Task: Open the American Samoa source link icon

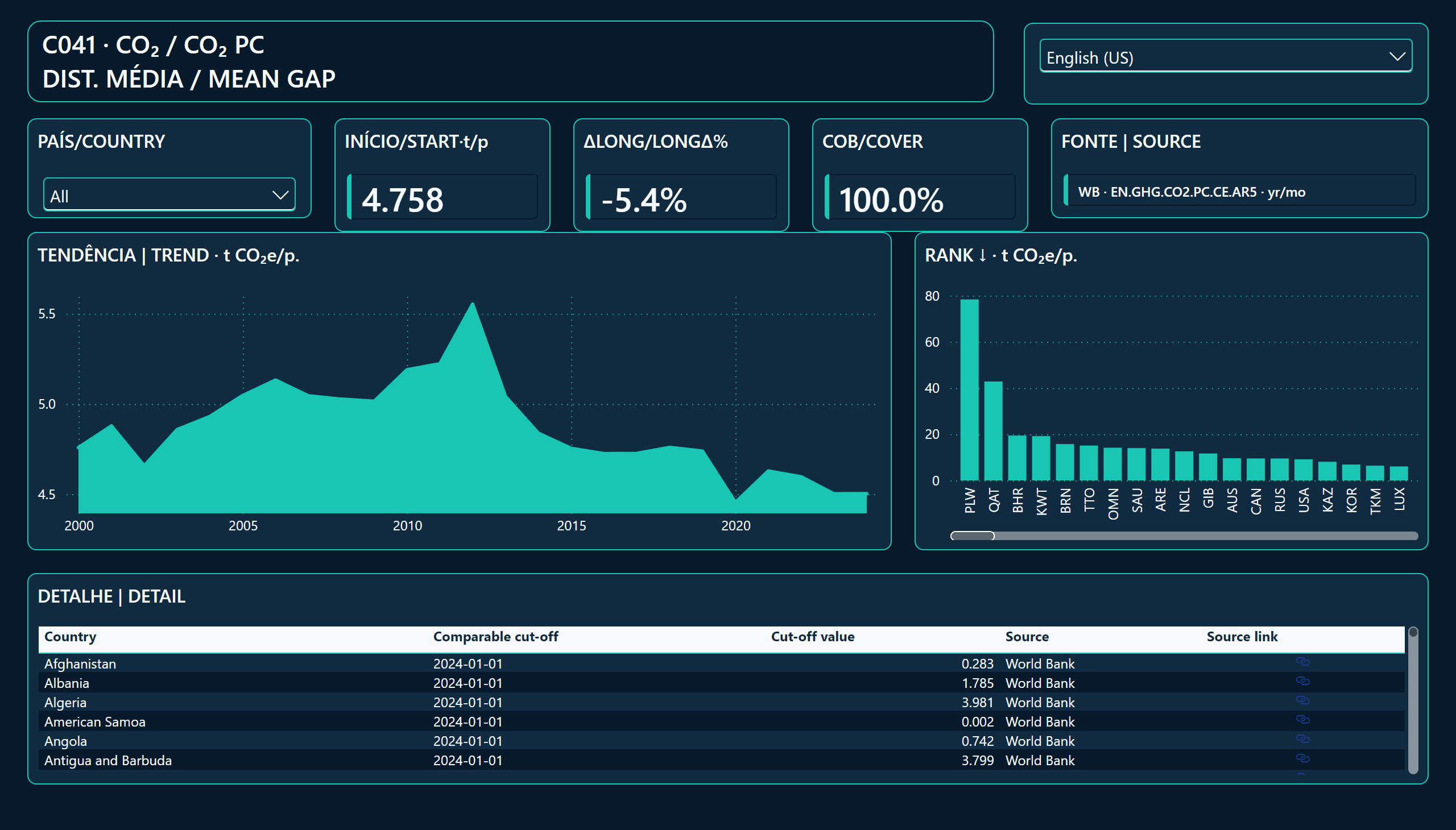Action: 1302,720
